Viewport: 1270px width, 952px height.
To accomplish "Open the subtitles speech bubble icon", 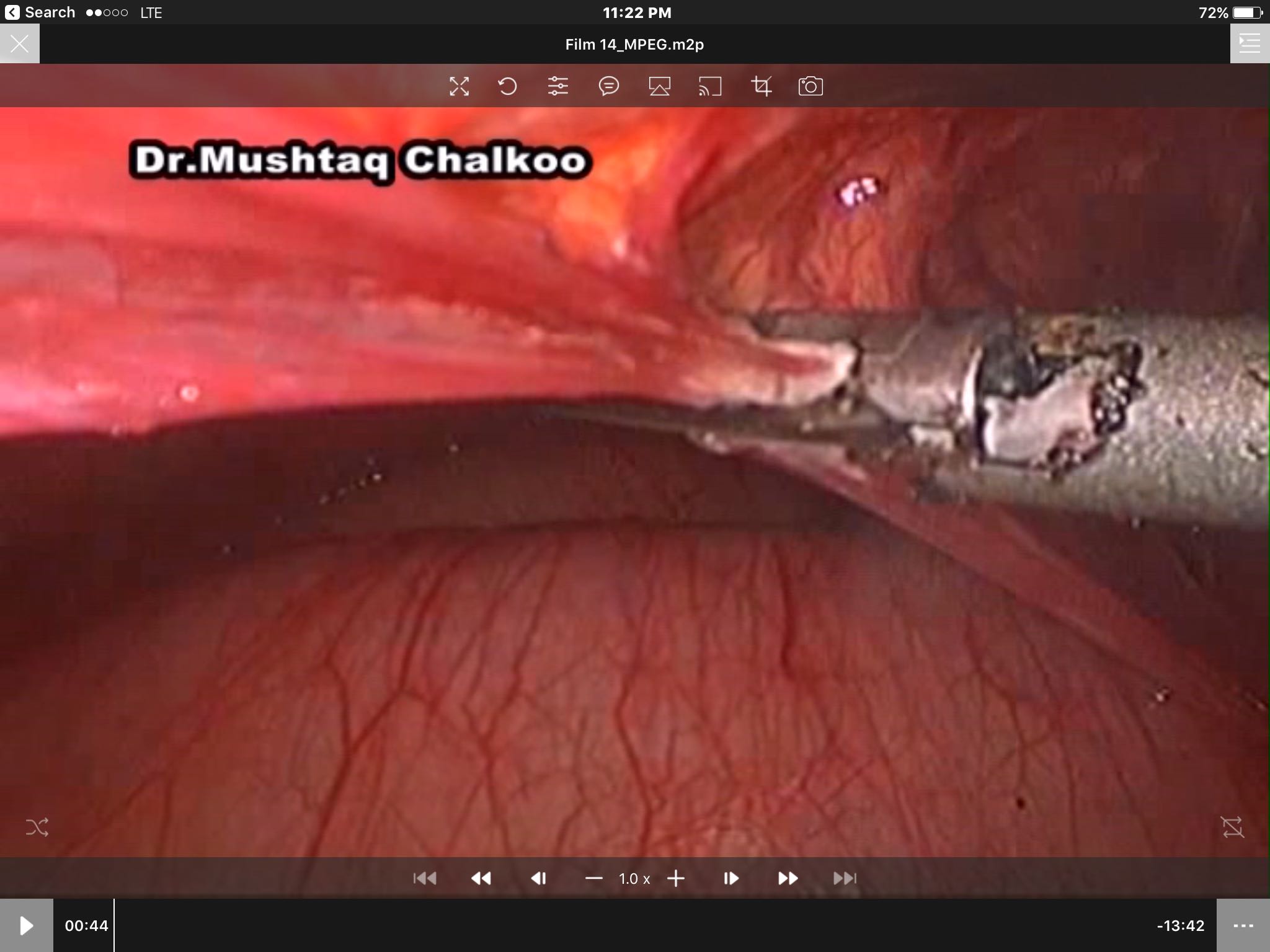I will coord(609,86).
